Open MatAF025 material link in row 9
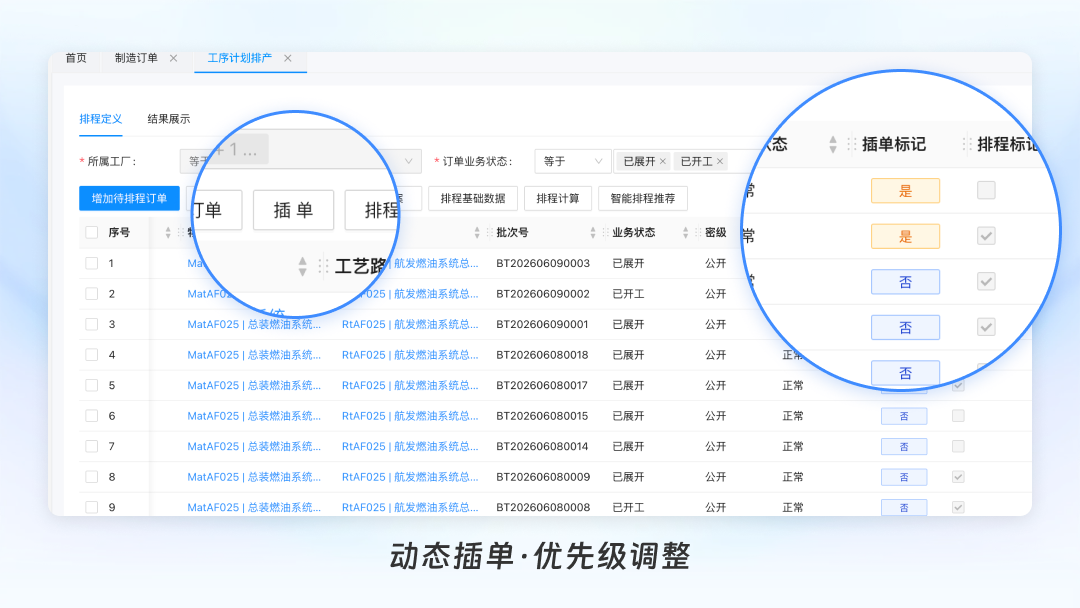This screenshot has height=608, width=1080. pos(254,507)
